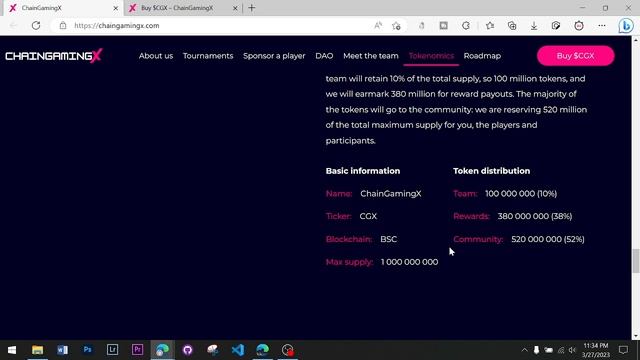Close the Buy $CGX tab
The image size is (640, 360).
235,8
